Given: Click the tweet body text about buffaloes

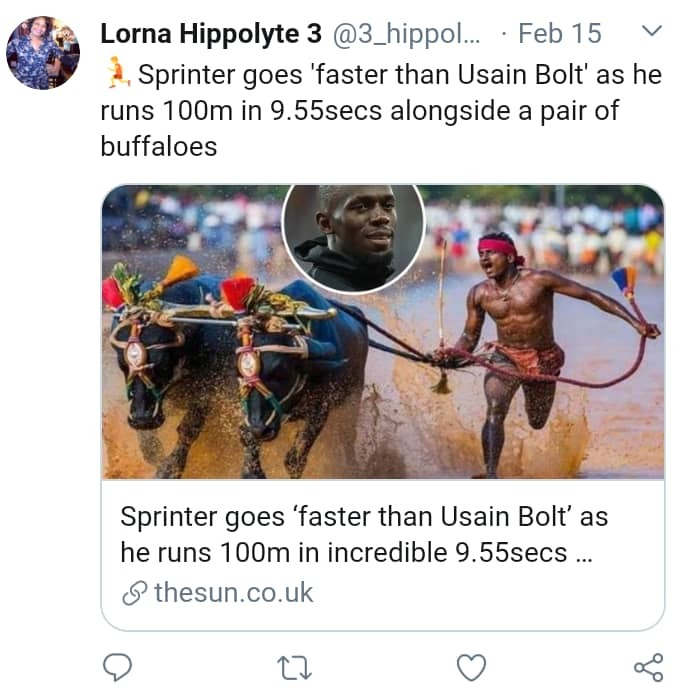Looking at the screenshot, I should [x=158, y=147].
